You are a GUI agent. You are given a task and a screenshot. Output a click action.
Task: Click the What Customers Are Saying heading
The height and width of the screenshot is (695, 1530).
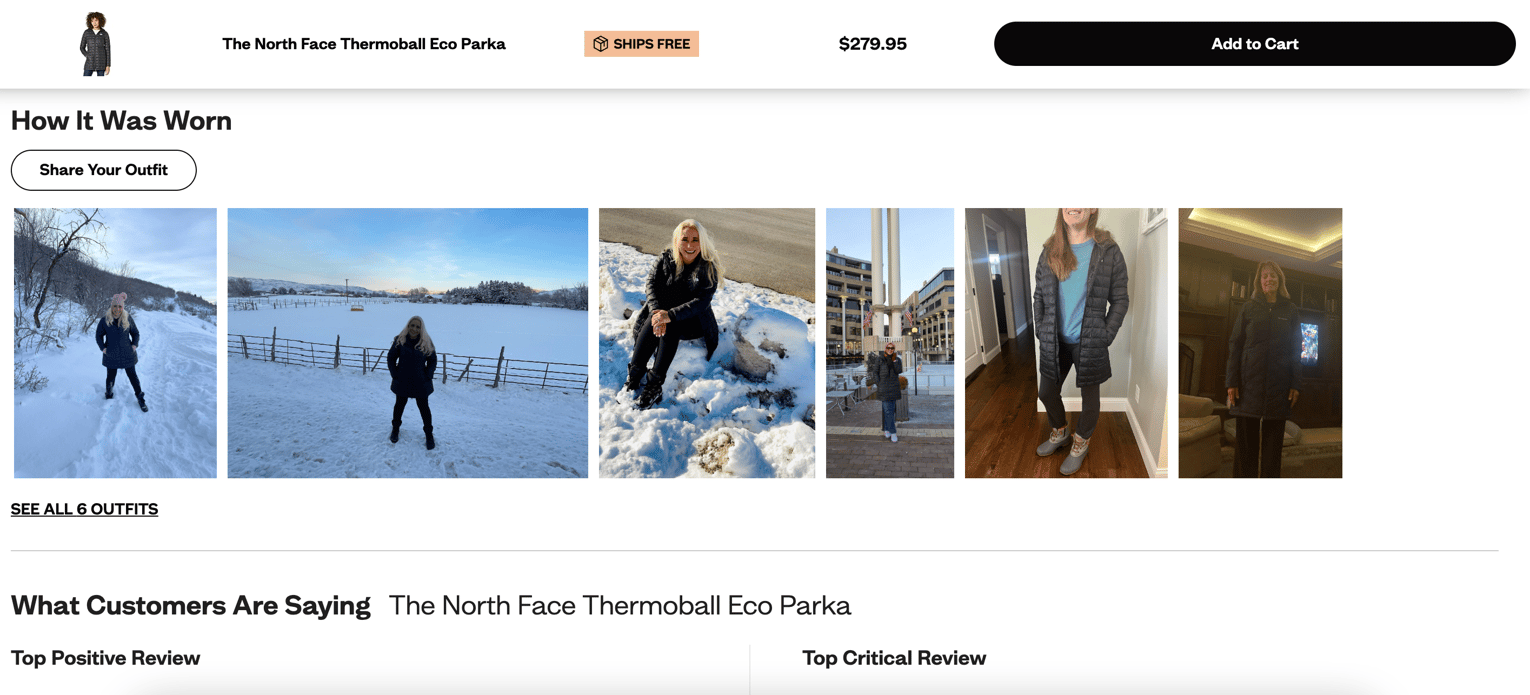[190, 605]
